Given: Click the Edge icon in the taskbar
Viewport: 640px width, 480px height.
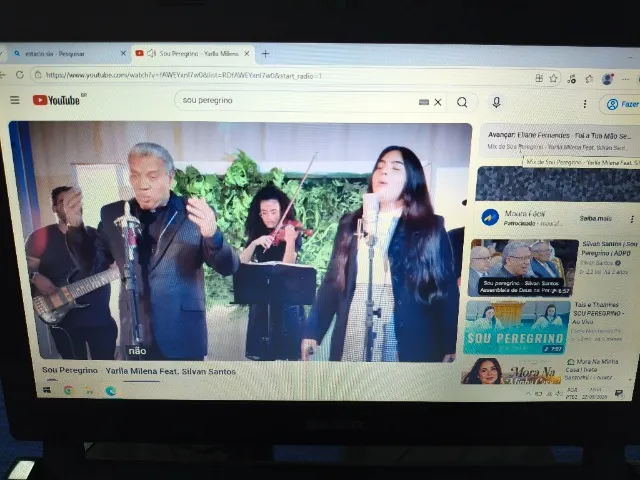Looking at the screenshot, I should (x=111, y=391).
